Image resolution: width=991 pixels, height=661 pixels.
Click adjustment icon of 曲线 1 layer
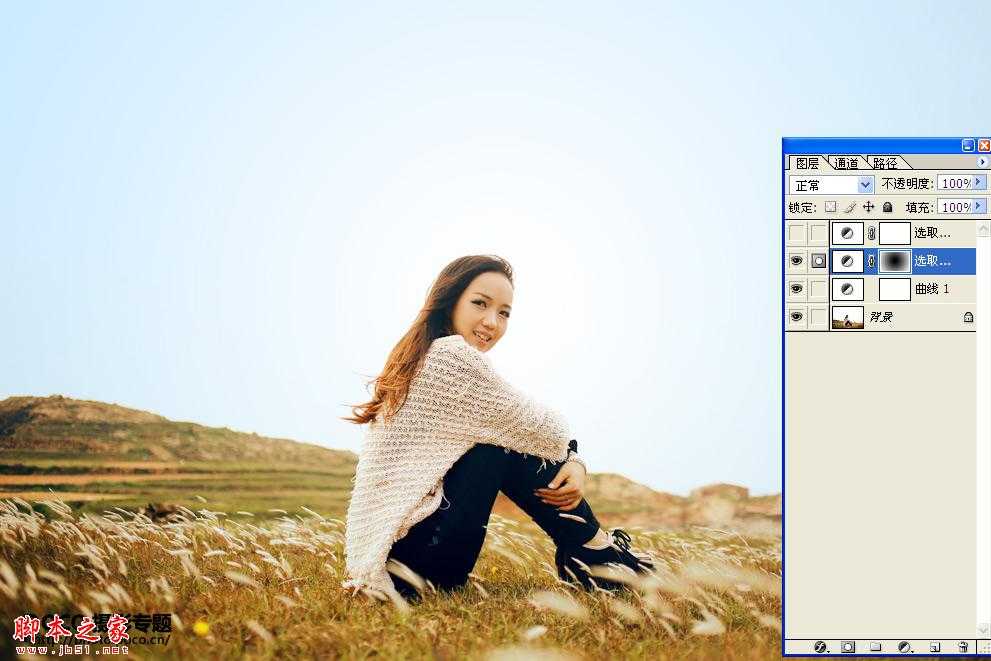pyautogui.click(x=847, y=289)
